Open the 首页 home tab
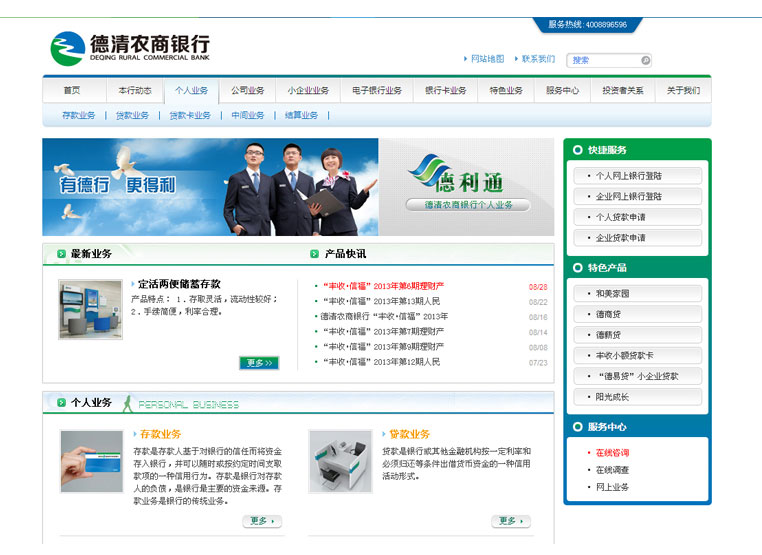This screenshot has height=555, width=762. click(71, 90)
